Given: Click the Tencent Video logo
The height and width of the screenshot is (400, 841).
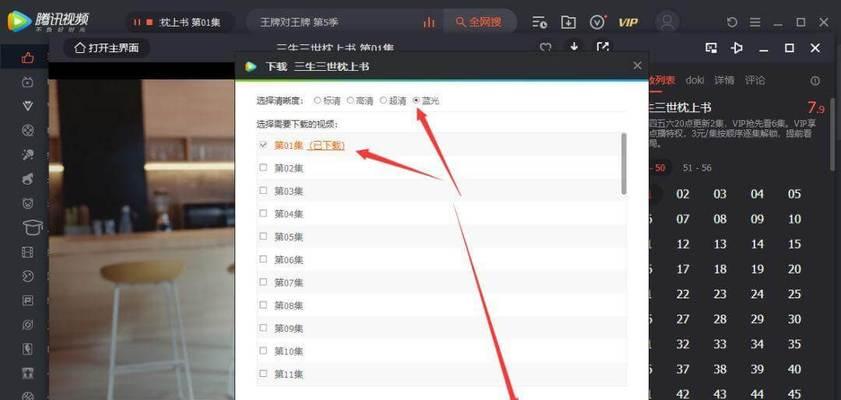Looking at the screenshot, I should pos(47,21).
